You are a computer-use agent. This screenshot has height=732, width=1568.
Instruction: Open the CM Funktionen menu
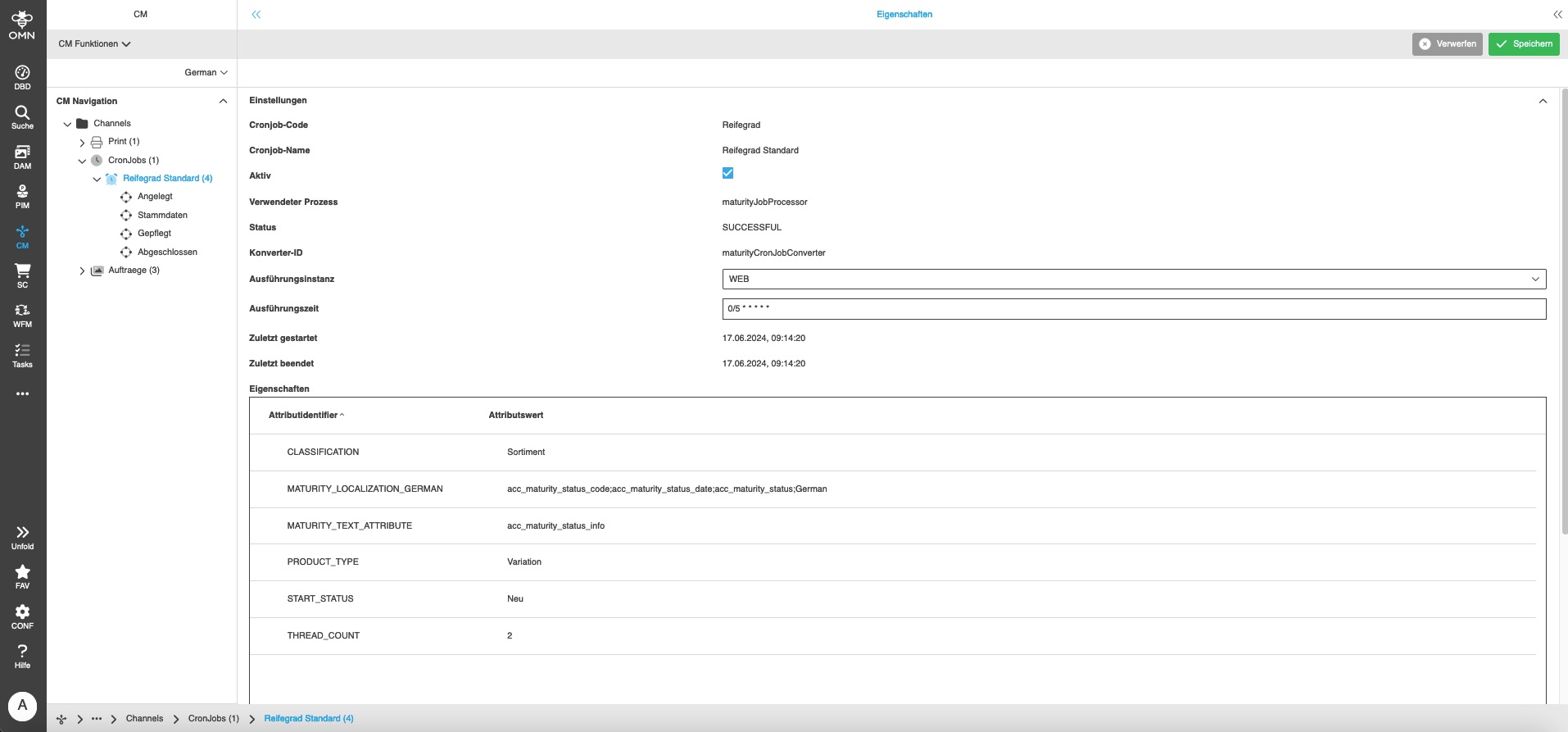coord(94,44)
